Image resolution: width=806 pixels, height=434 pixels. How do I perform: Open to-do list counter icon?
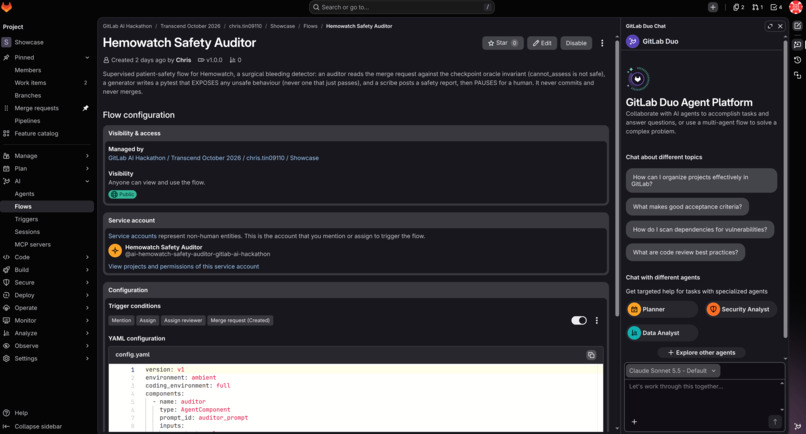(x=776, y=7)
